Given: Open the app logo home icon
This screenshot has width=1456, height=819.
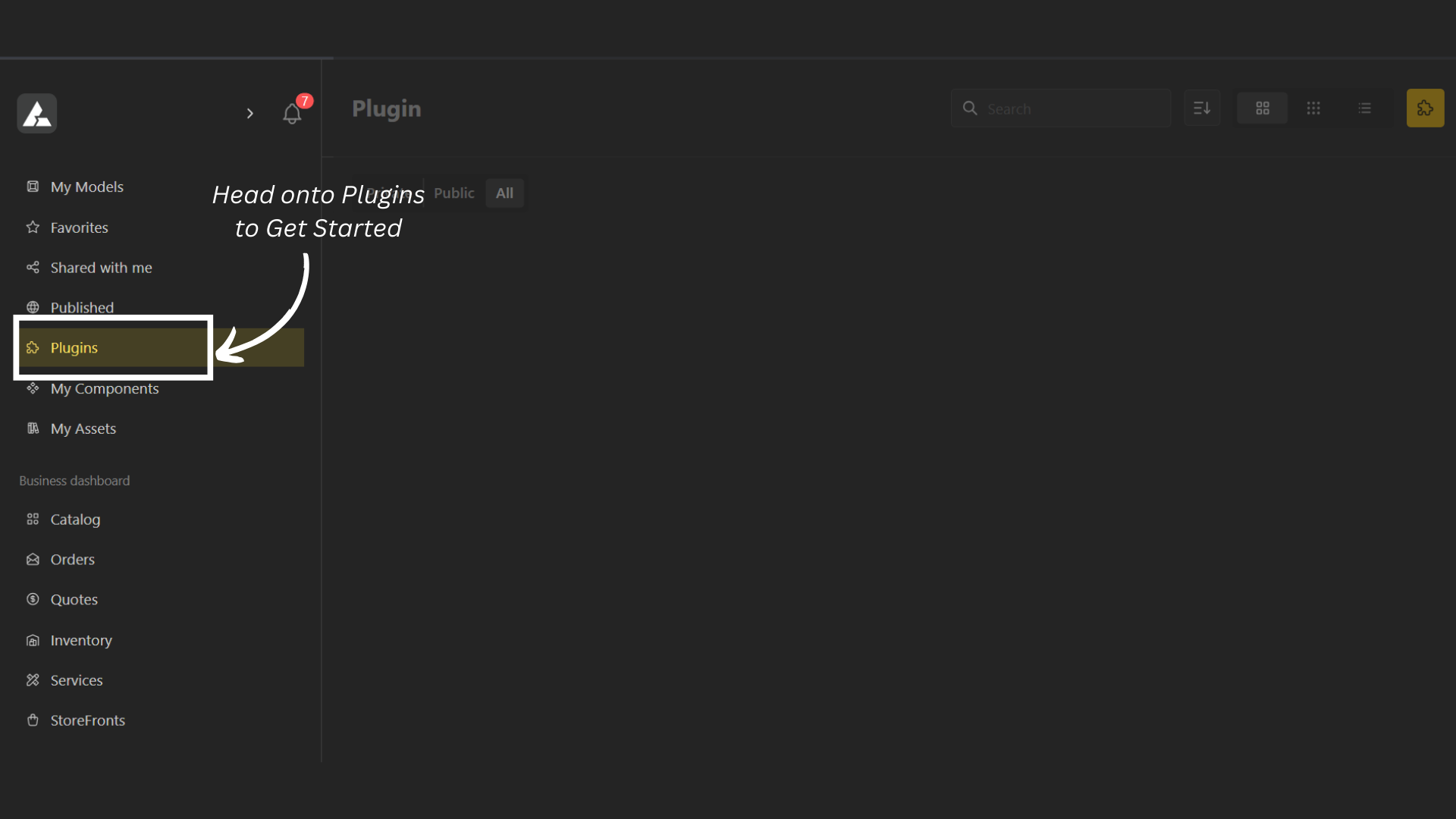Looking at the screenshot, I should click(37, 114).
